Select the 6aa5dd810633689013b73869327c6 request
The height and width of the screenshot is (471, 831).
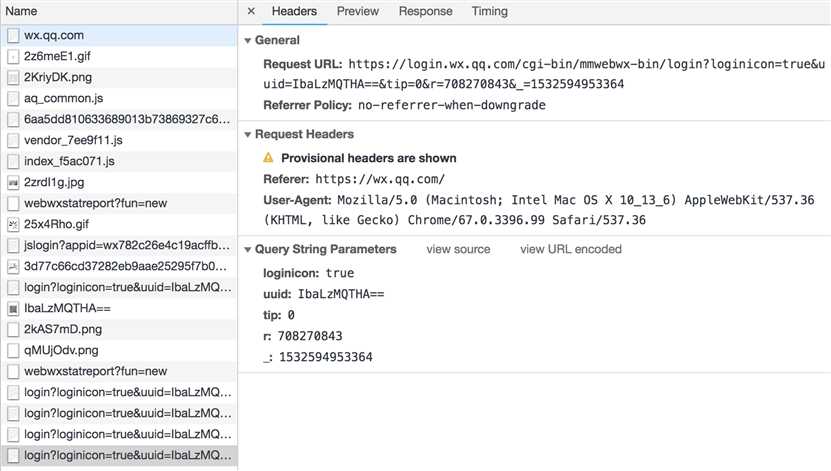click(119, 119)
